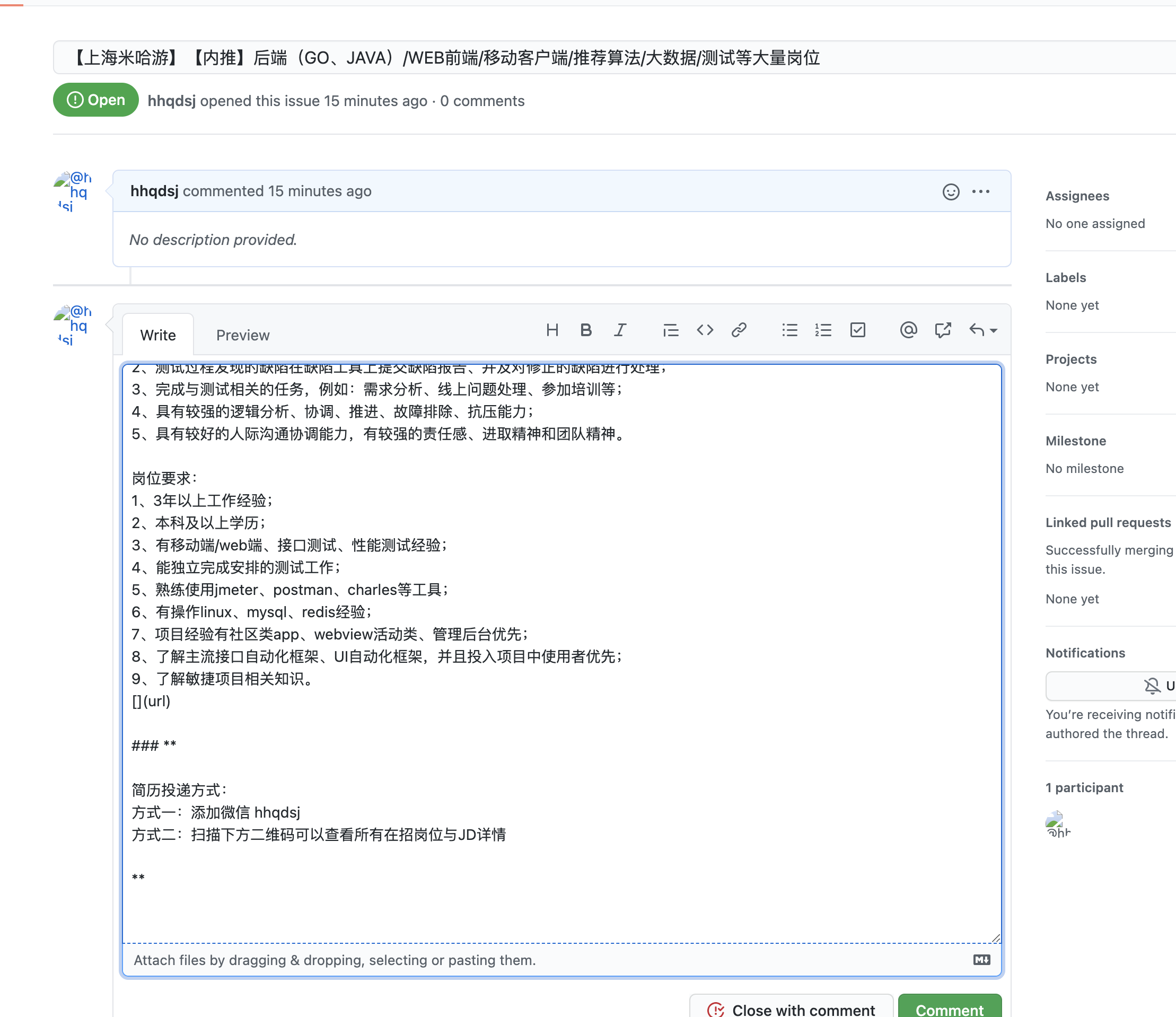Add a bulleted list
This screenshot has width=1176, height=1017.
789,330
